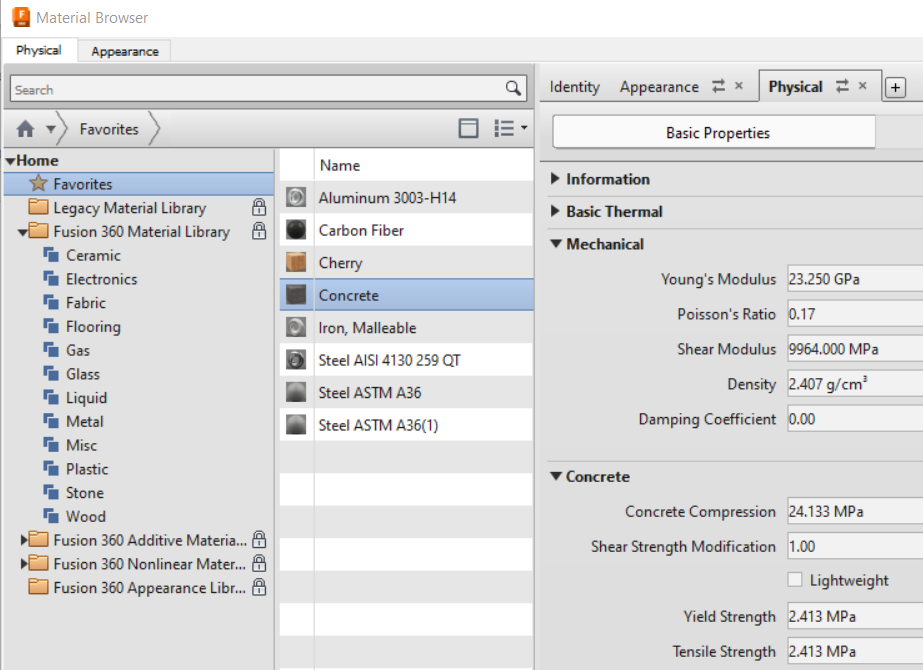Click the replace-asset icon on Appearance tab
Screen dimensions: 923x670
tap(718, 87)
